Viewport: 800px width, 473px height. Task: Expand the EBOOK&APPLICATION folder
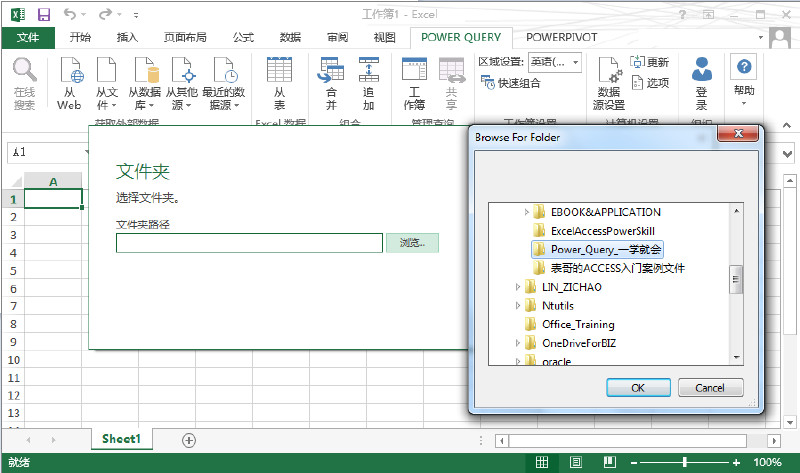tap(527, 212)
